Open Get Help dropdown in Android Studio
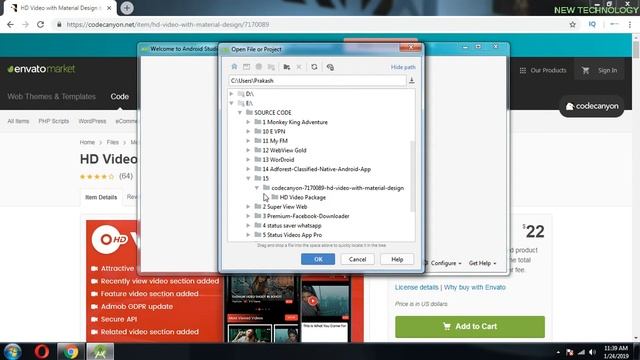640x360 pixels. 482,263
